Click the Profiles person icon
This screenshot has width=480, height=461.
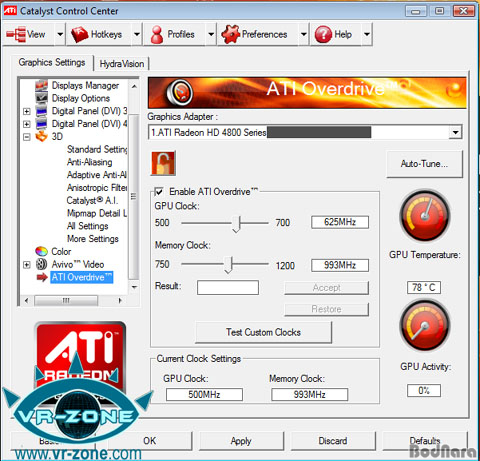(x=157, y=35)
